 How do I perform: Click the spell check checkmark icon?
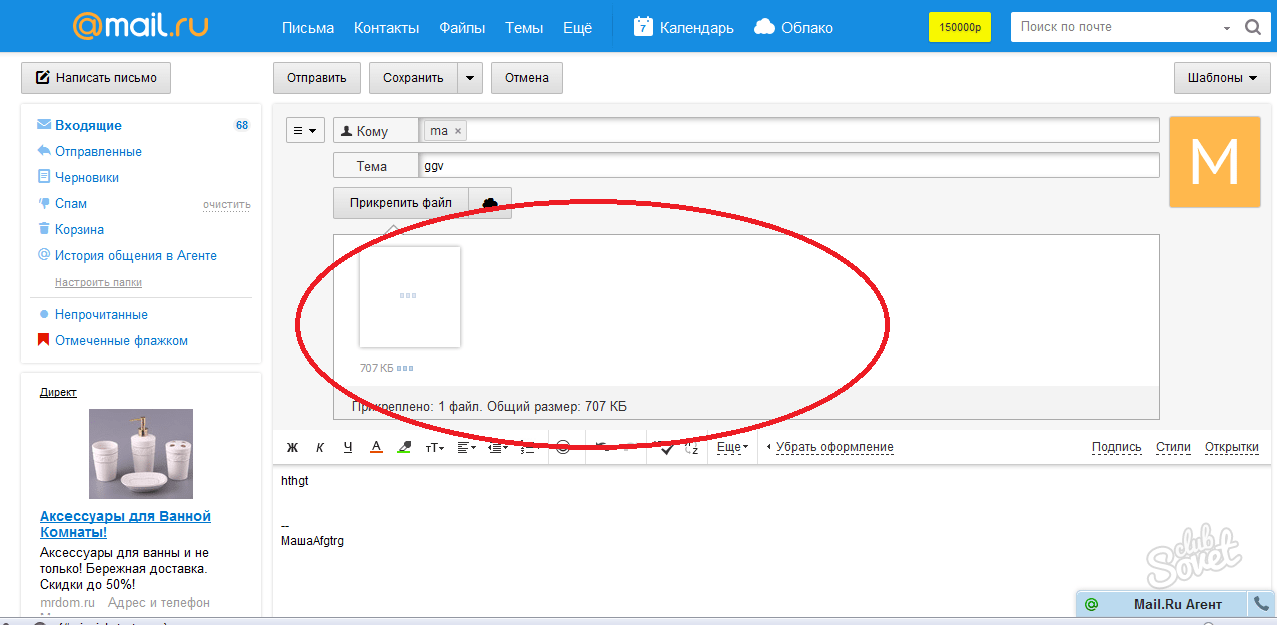pyautogui.click(x=666, y=448)
